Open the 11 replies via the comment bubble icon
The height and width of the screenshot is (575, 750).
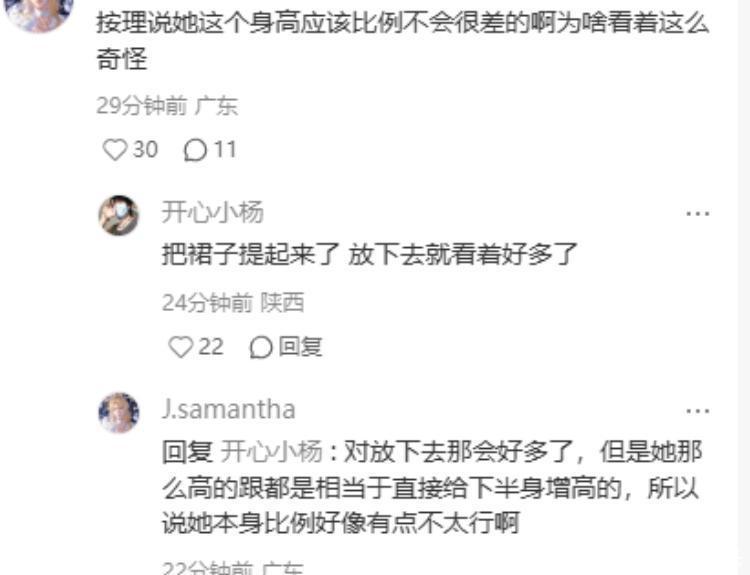pos(195,150)
